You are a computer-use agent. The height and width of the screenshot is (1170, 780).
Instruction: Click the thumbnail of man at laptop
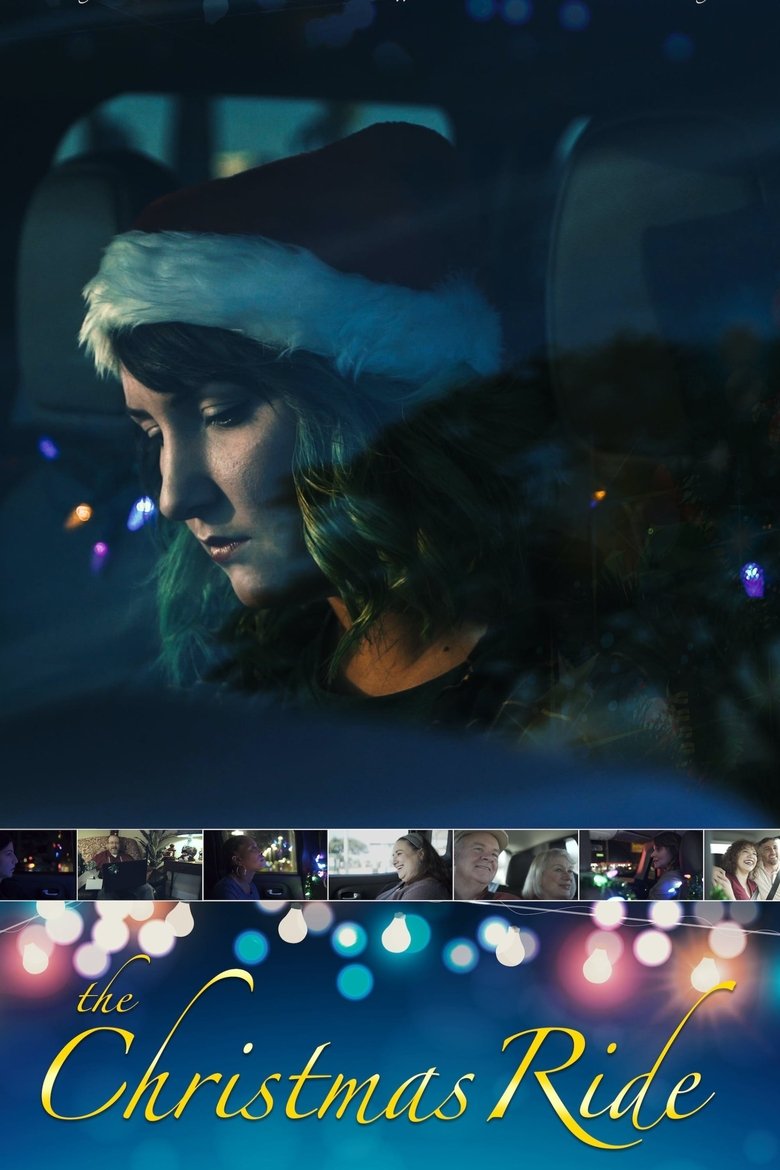point(139,865)
